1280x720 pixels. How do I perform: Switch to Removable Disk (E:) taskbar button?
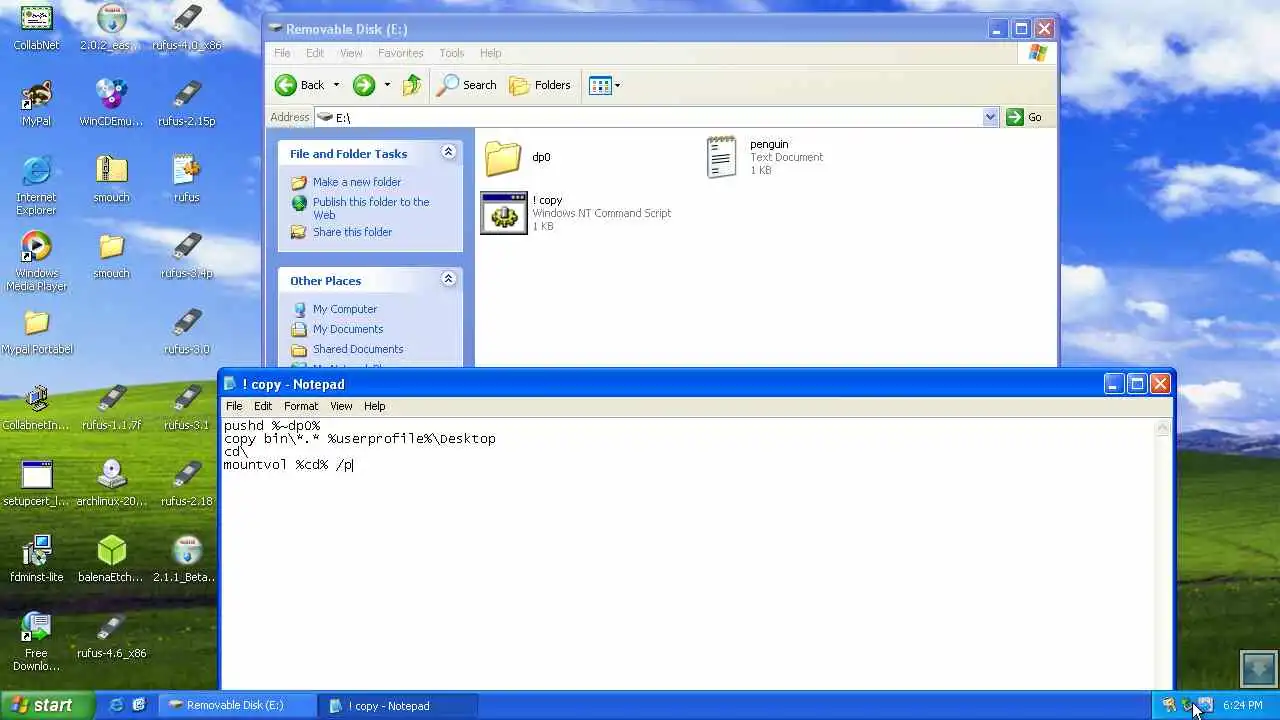(236, 705)
